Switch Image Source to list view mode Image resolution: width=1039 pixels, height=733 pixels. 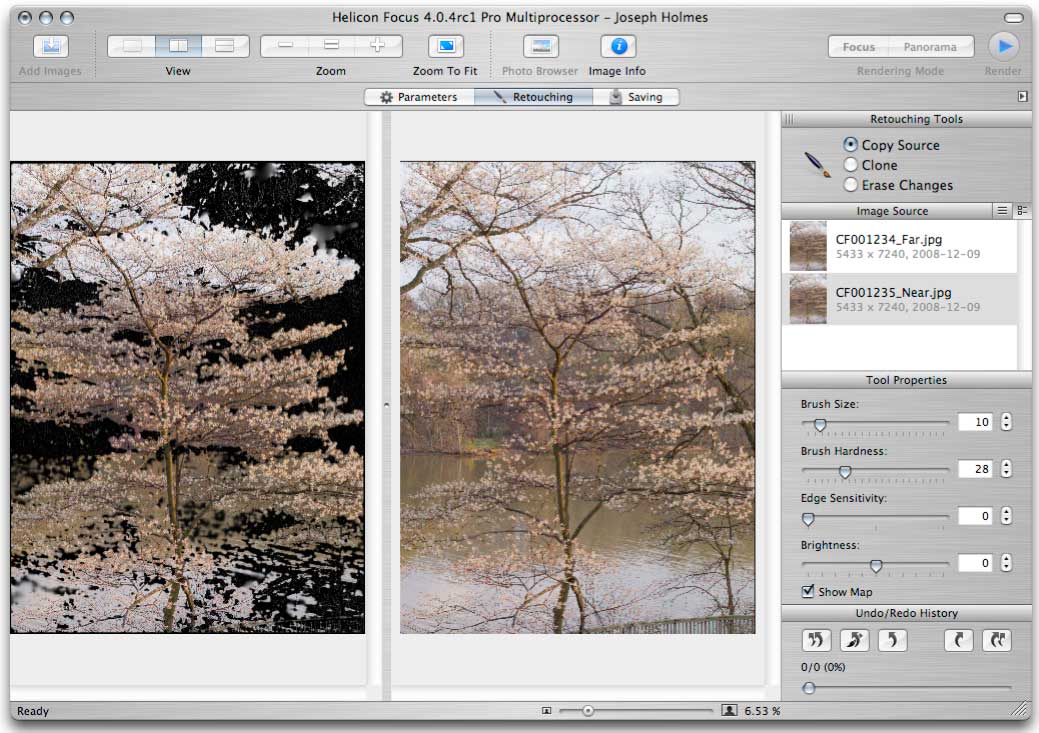pos(1002,211)
